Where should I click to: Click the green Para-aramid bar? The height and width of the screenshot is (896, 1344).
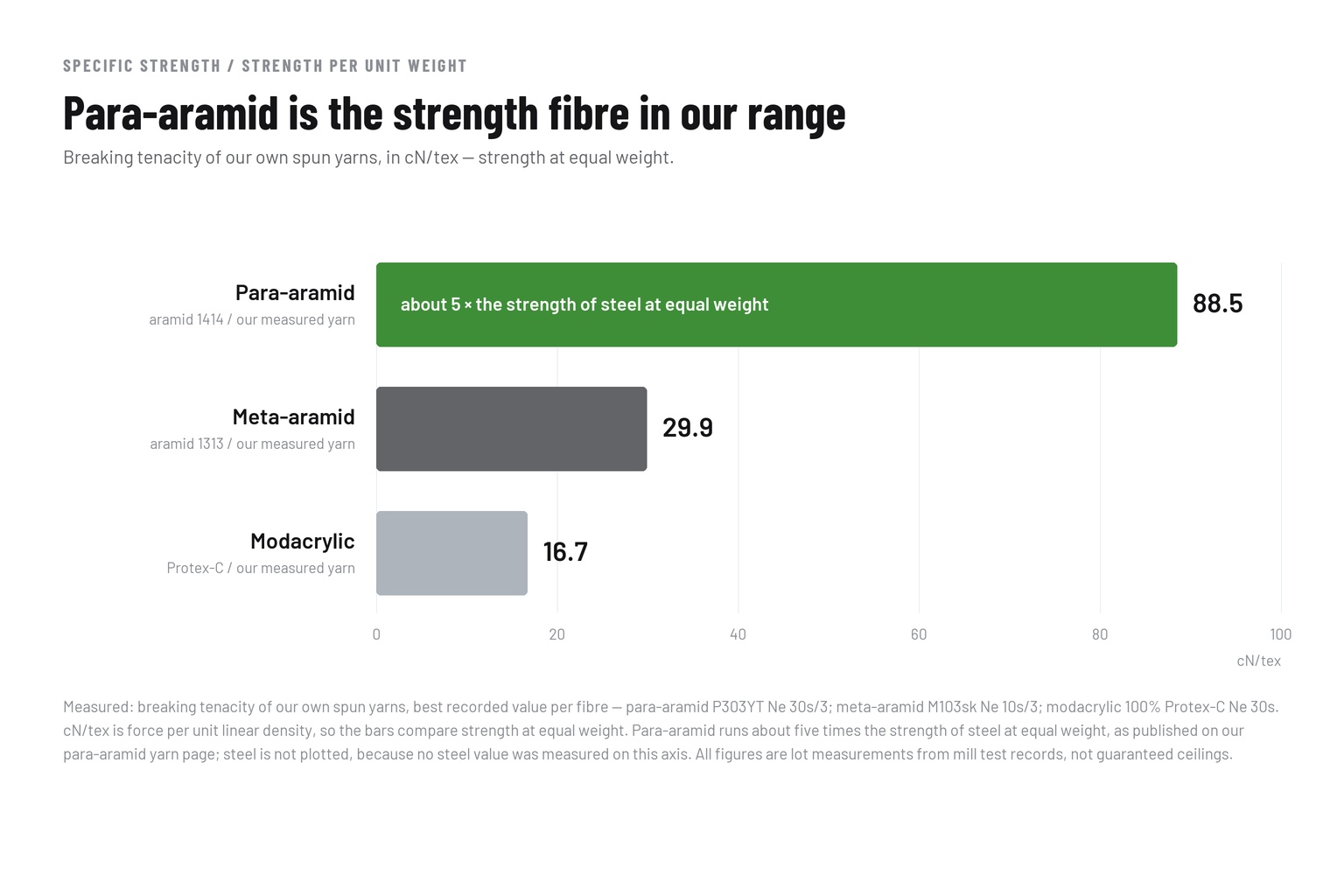[776, 304]
